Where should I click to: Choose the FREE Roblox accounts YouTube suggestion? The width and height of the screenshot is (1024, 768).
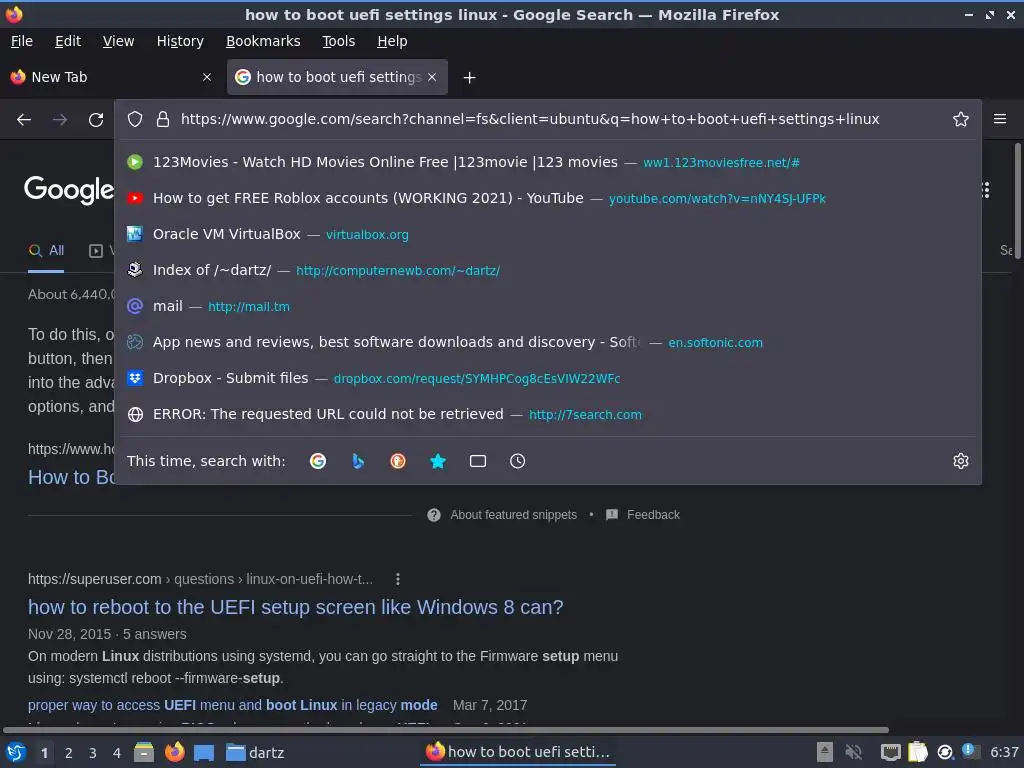(547, 198)
